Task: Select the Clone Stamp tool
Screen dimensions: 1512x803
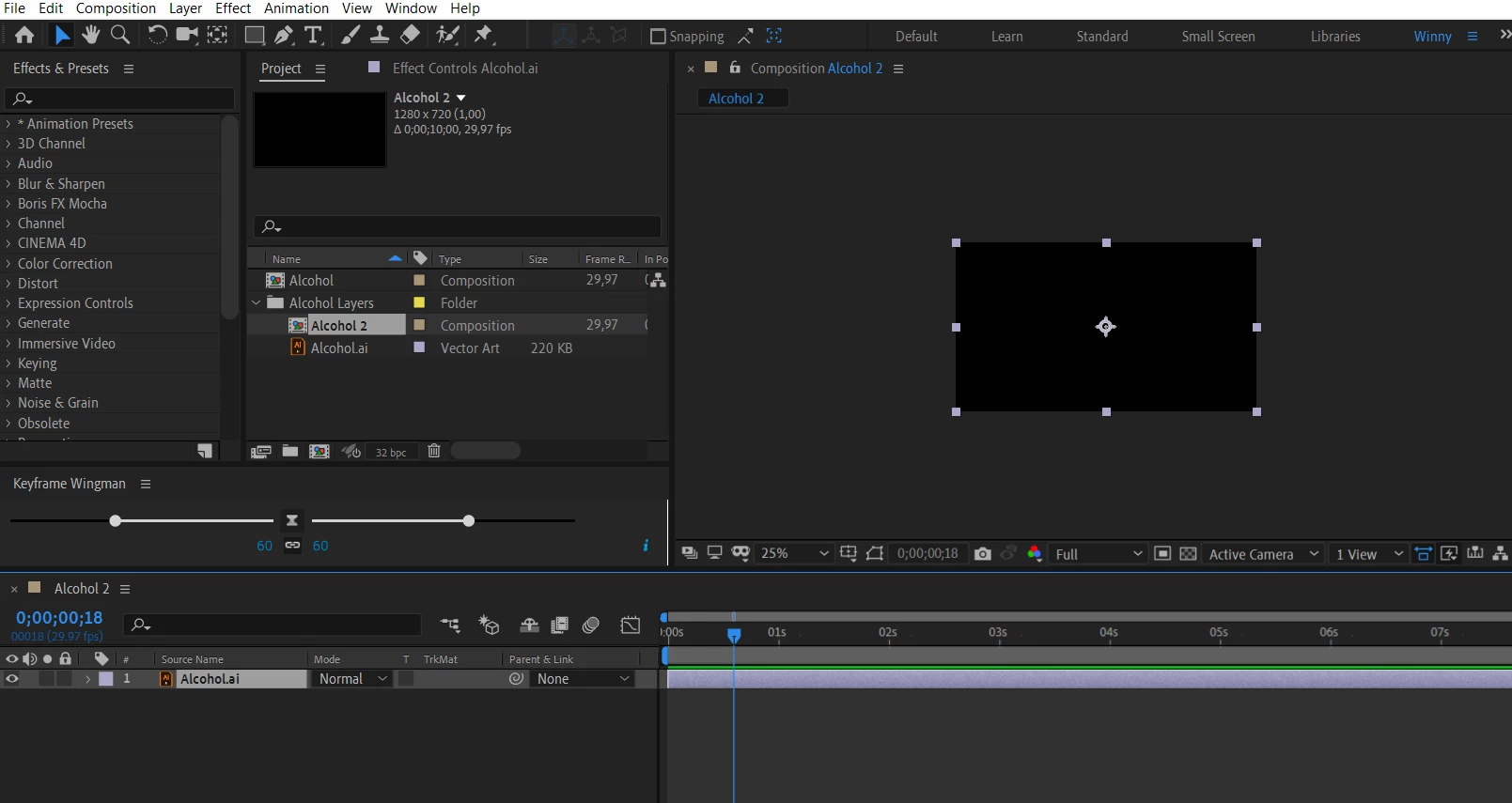Action: (x=380, y=35)
